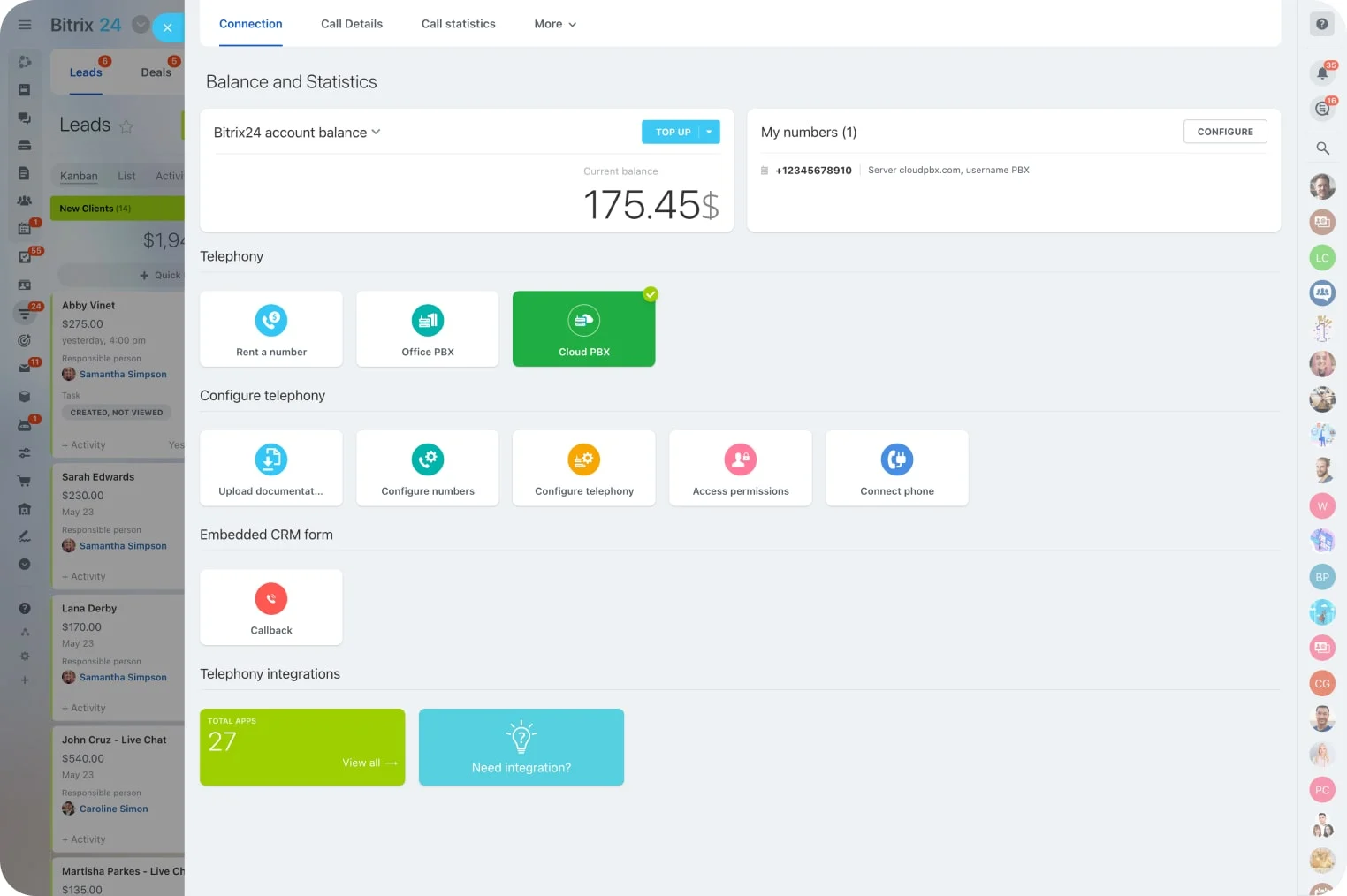Image resolution: width=1347 pixels, height=896 pixels.
Task: Switch to the Call Details tab
Action: tap(352, 24)
